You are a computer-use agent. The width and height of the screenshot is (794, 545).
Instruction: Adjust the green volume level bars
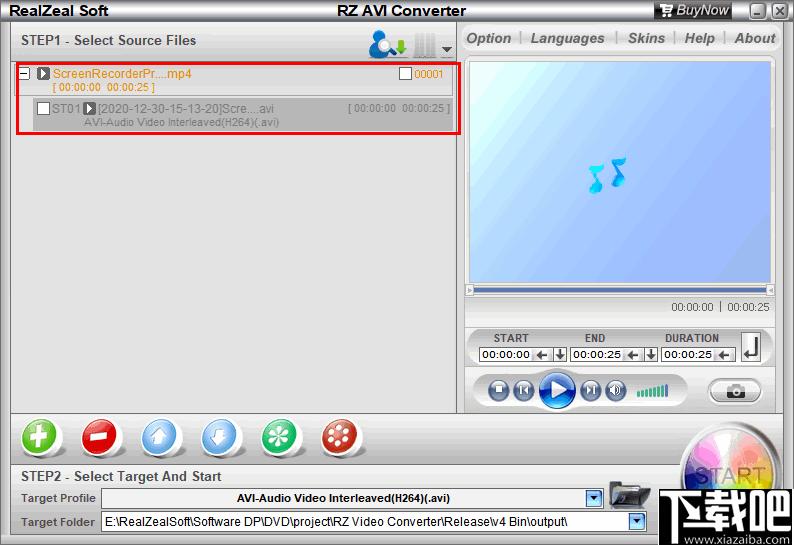[x=652, y=391]
